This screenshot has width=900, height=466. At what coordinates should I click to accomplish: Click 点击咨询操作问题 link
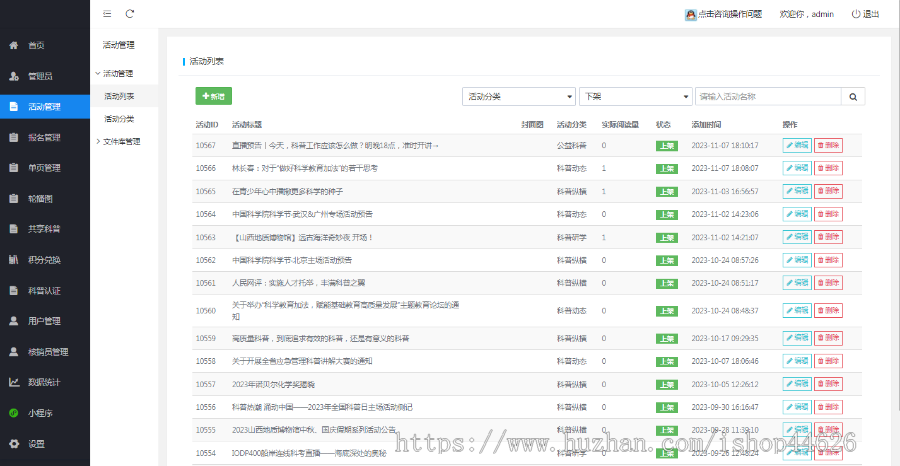click(730, 14)
